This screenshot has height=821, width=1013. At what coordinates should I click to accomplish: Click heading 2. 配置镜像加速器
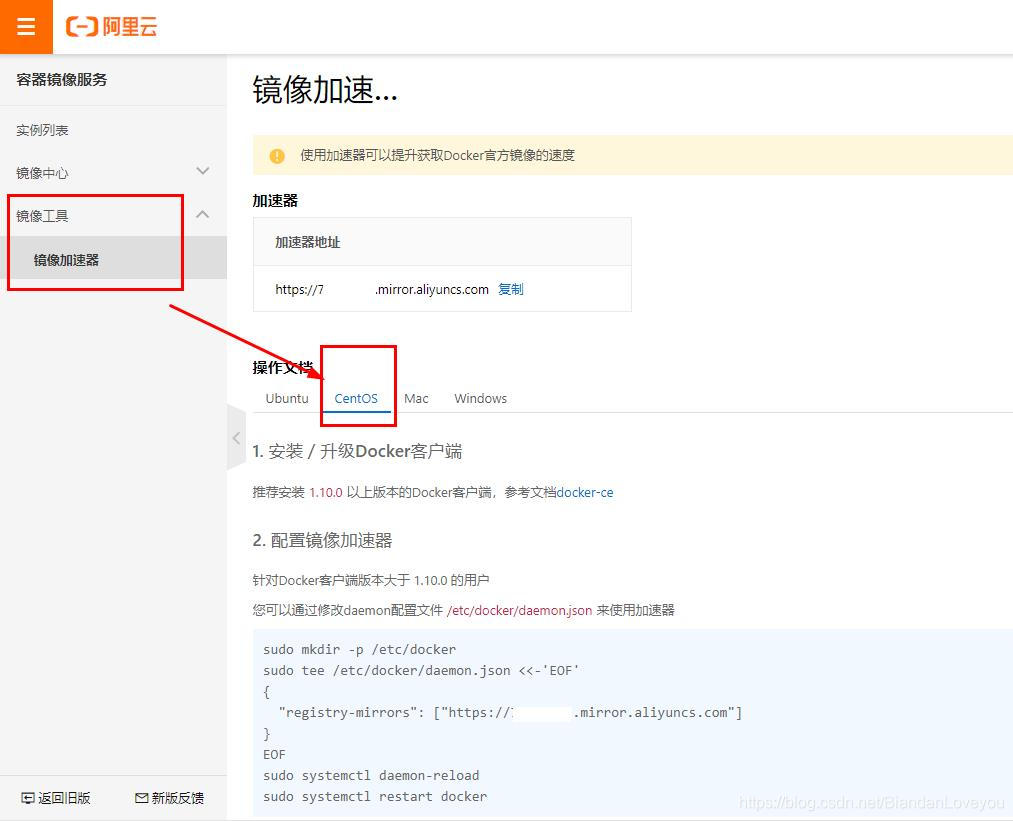[322, 541]
